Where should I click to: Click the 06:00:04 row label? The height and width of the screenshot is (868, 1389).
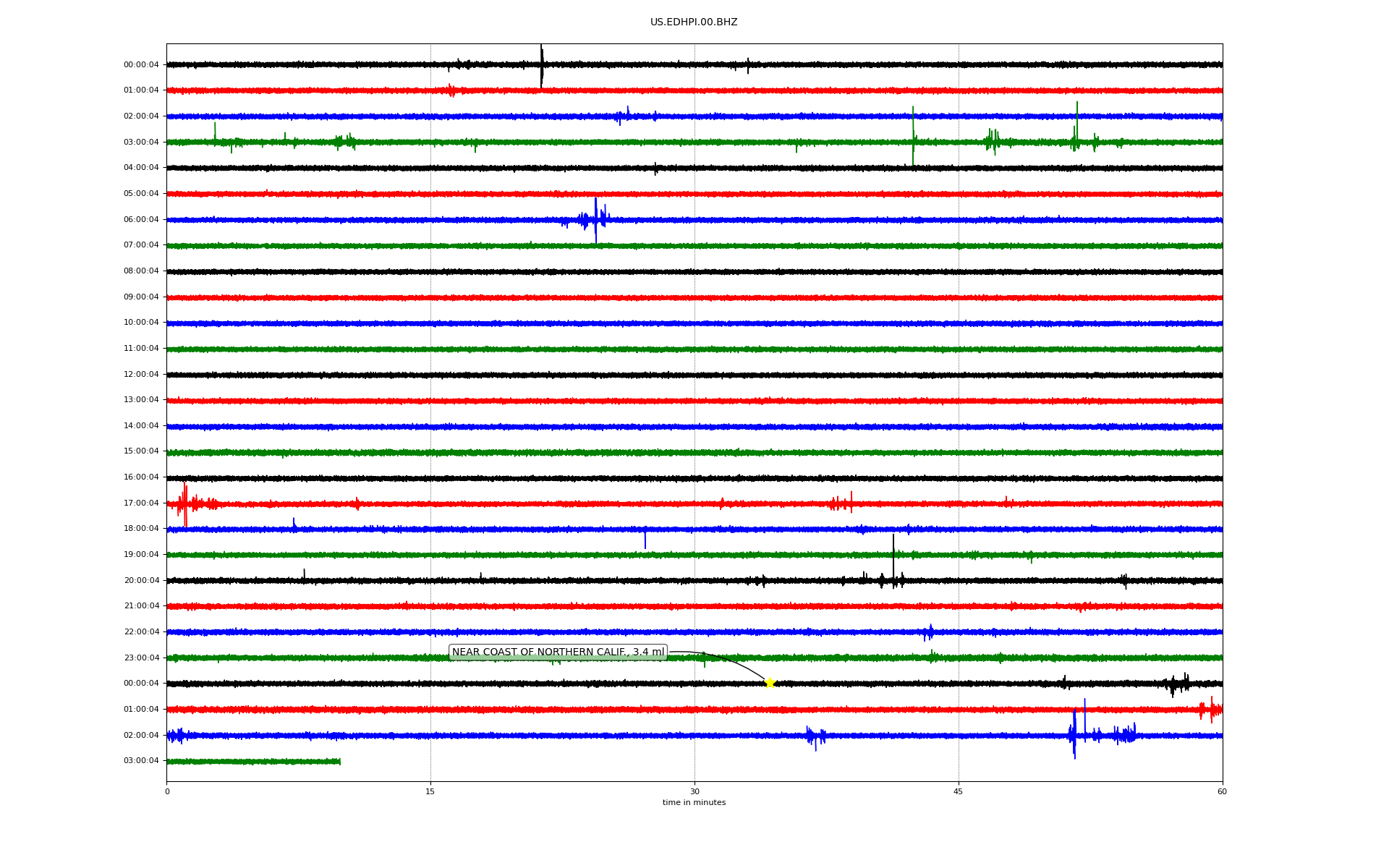141,220
